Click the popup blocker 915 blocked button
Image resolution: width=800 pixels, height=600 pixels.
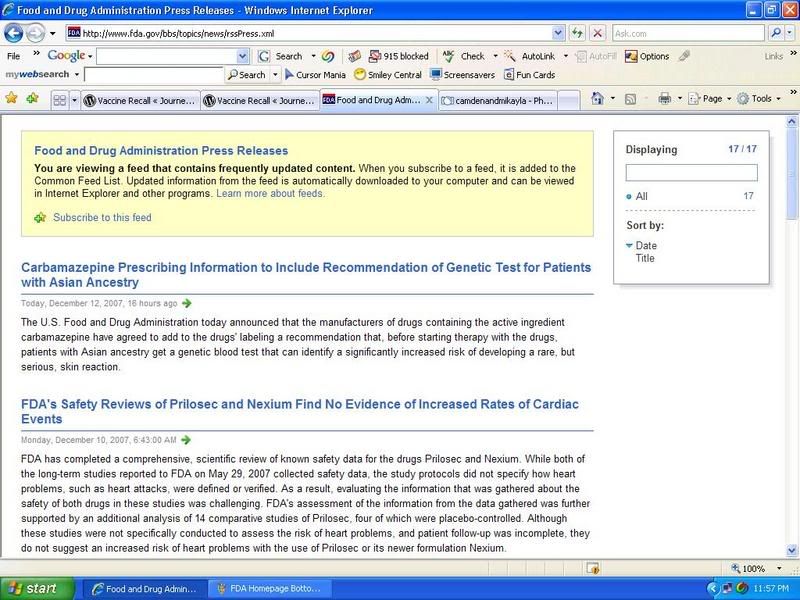pyautogui.click(x=399, y=56)
